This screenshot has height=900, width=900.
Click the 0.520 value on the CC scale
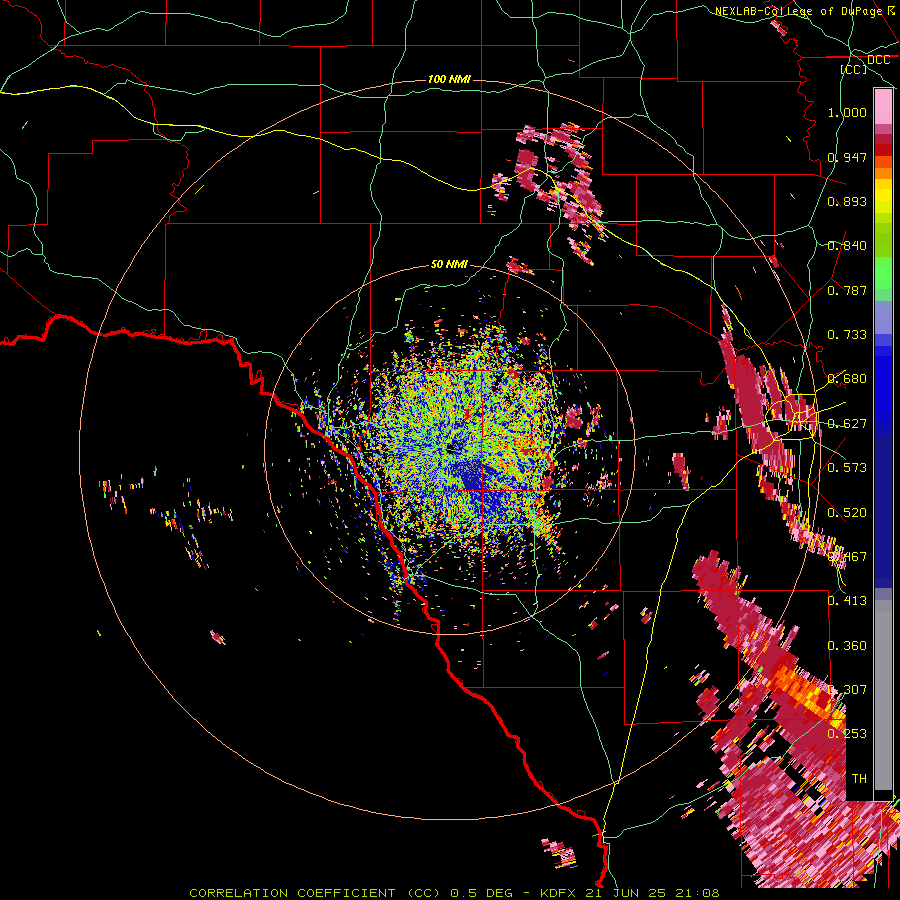coord(847,513)
